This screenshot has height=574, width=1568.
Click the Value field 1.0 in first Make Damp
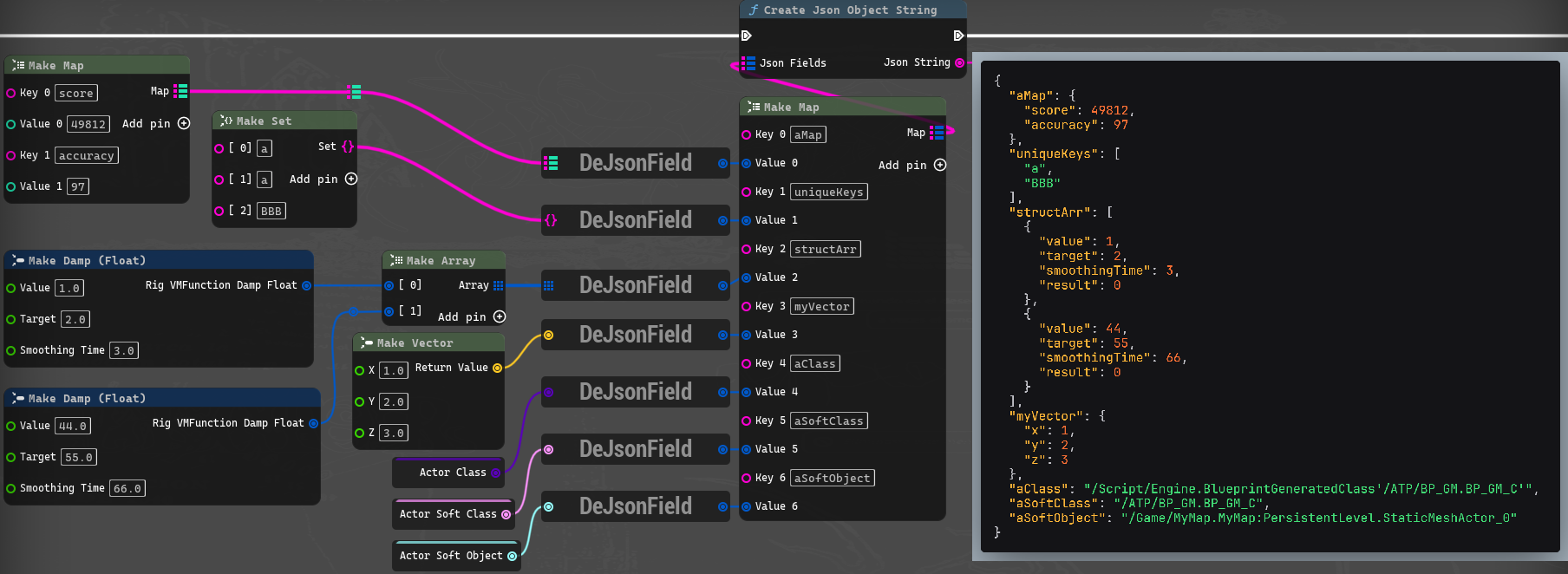69,288
